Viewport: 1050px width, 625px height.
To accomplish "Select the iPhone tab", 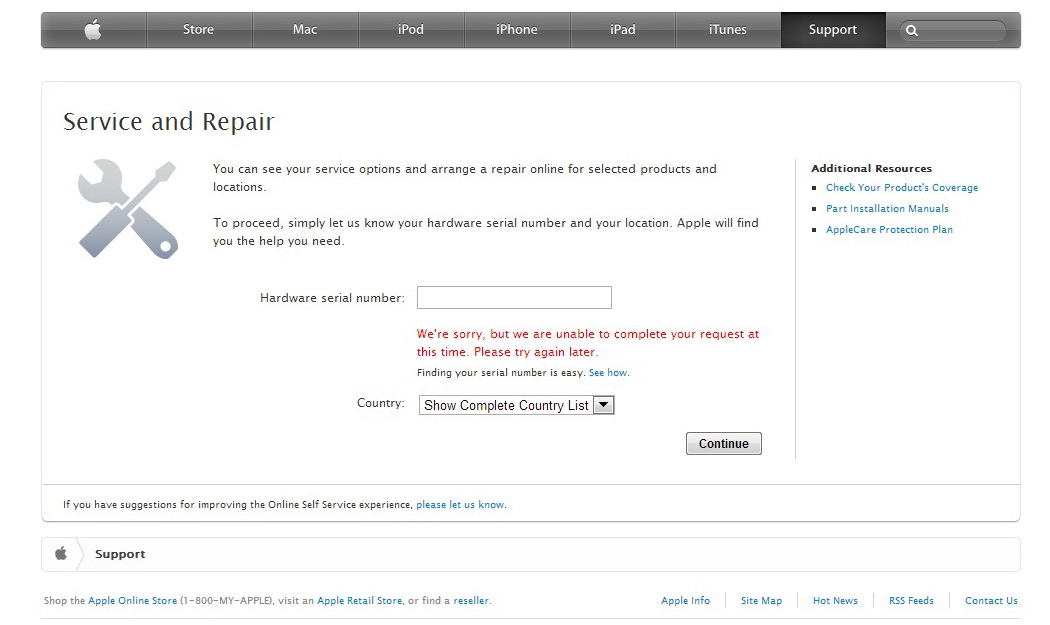I will click(516, 29).
